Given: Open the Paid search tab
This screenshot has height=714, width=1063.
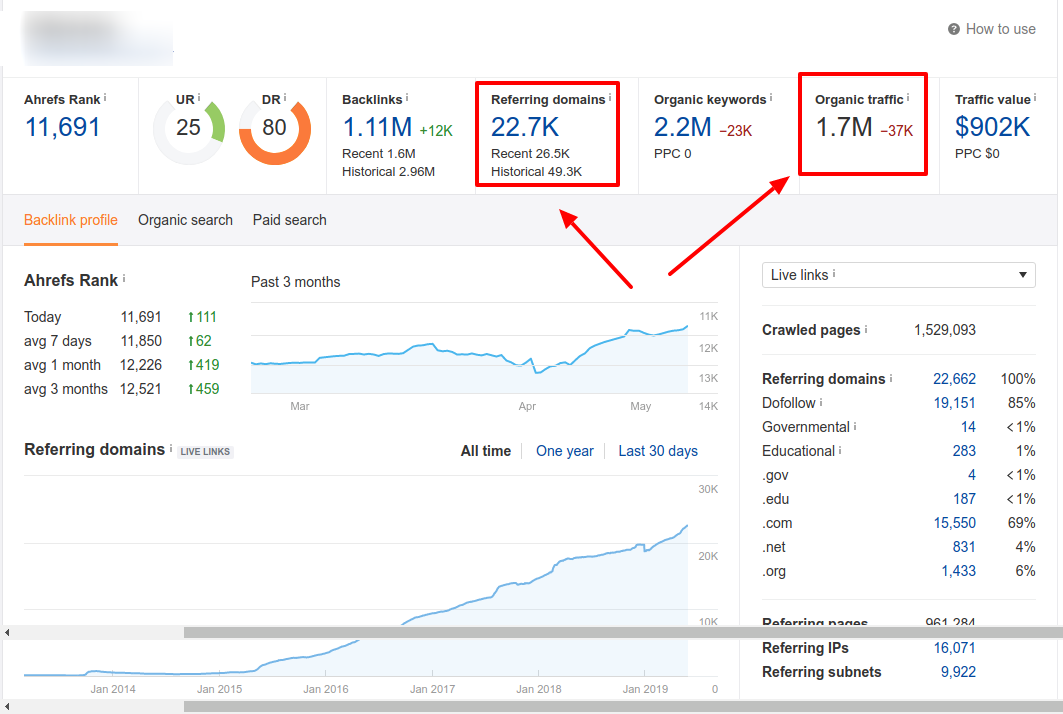Looking at the screenshot, I should coord(289,220).
